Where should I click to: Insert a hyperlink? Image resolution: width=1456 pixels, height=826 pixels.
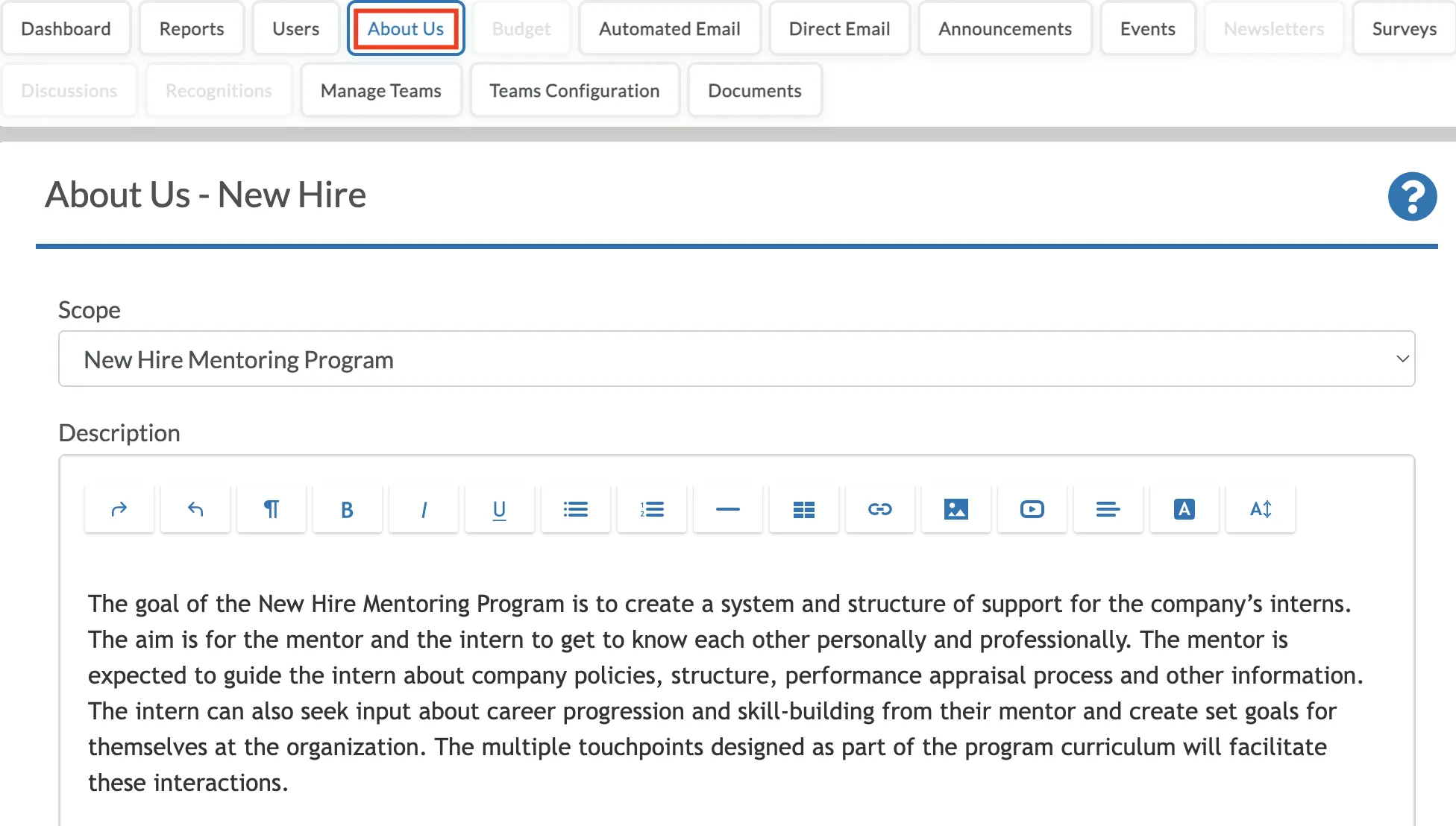(880, 509)
